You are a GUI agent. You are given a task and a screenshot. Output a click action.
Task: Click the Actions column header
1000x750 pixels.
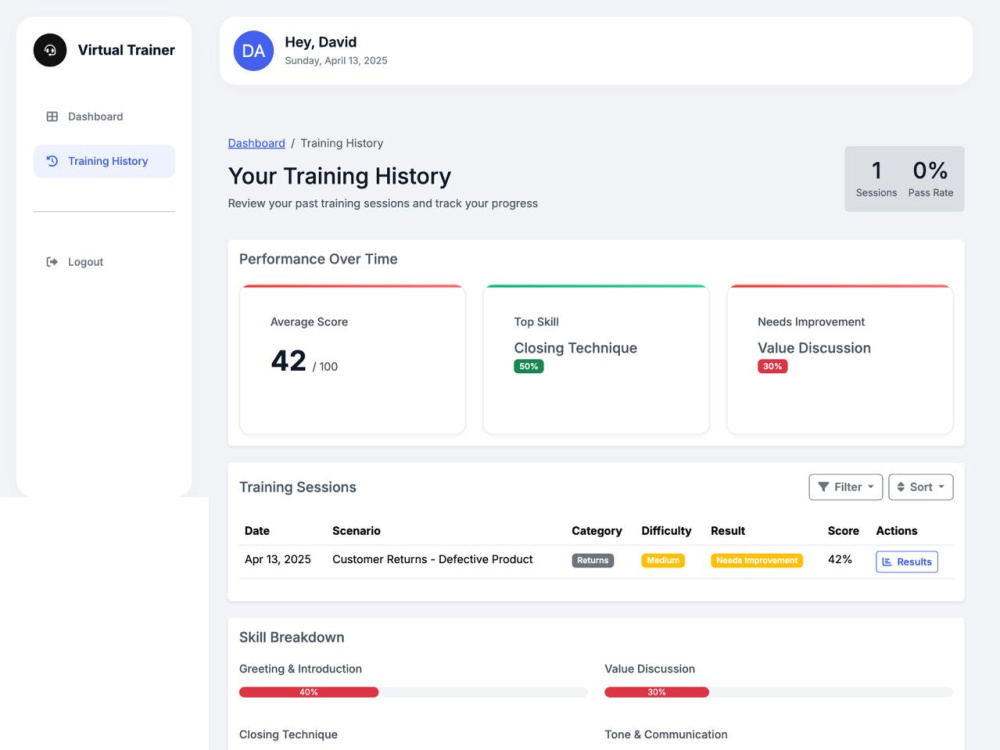coord(896,531)
